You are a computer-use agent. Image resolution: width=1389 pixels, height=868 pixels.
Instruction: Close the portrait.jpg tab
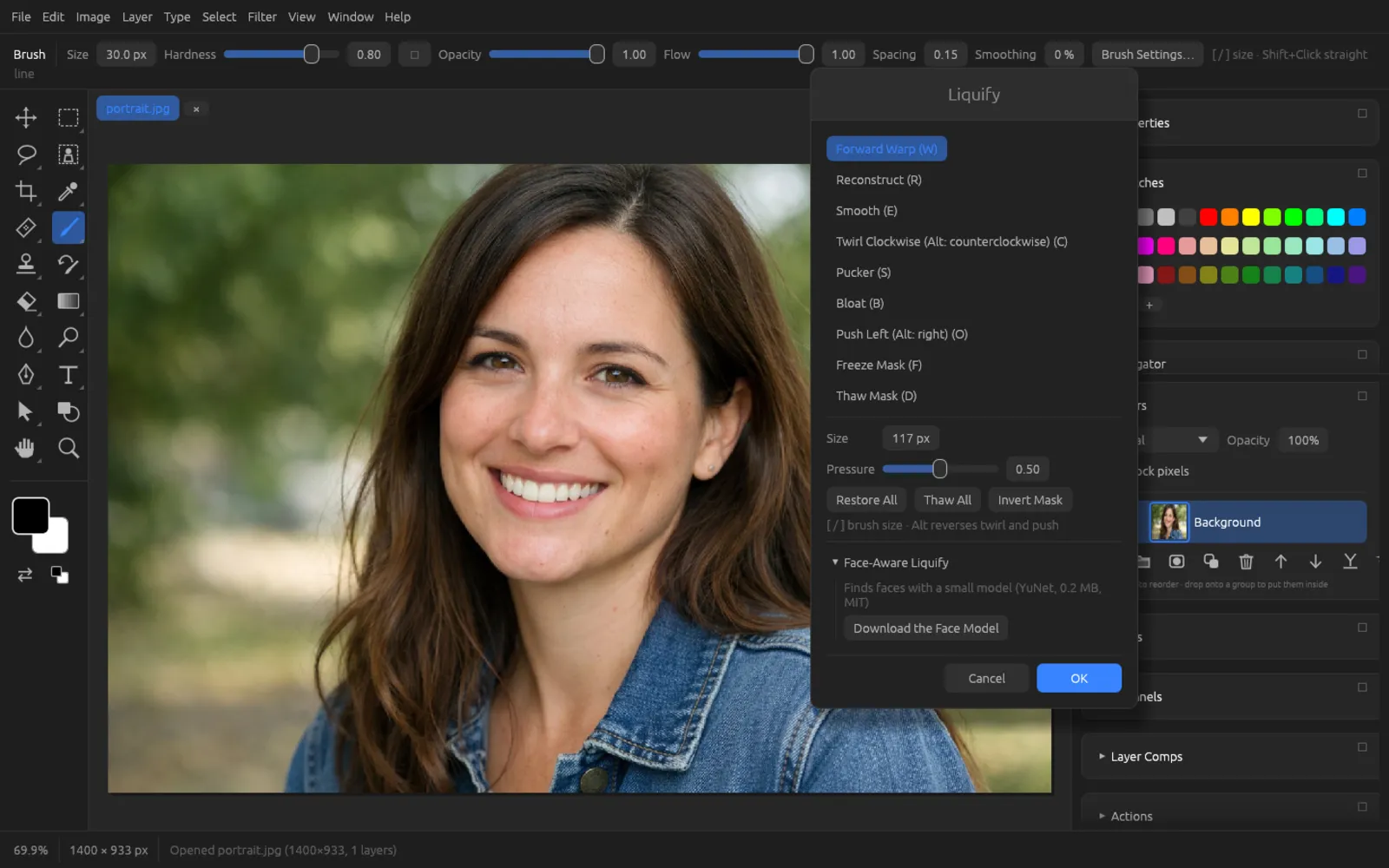(x=196, y=109)
